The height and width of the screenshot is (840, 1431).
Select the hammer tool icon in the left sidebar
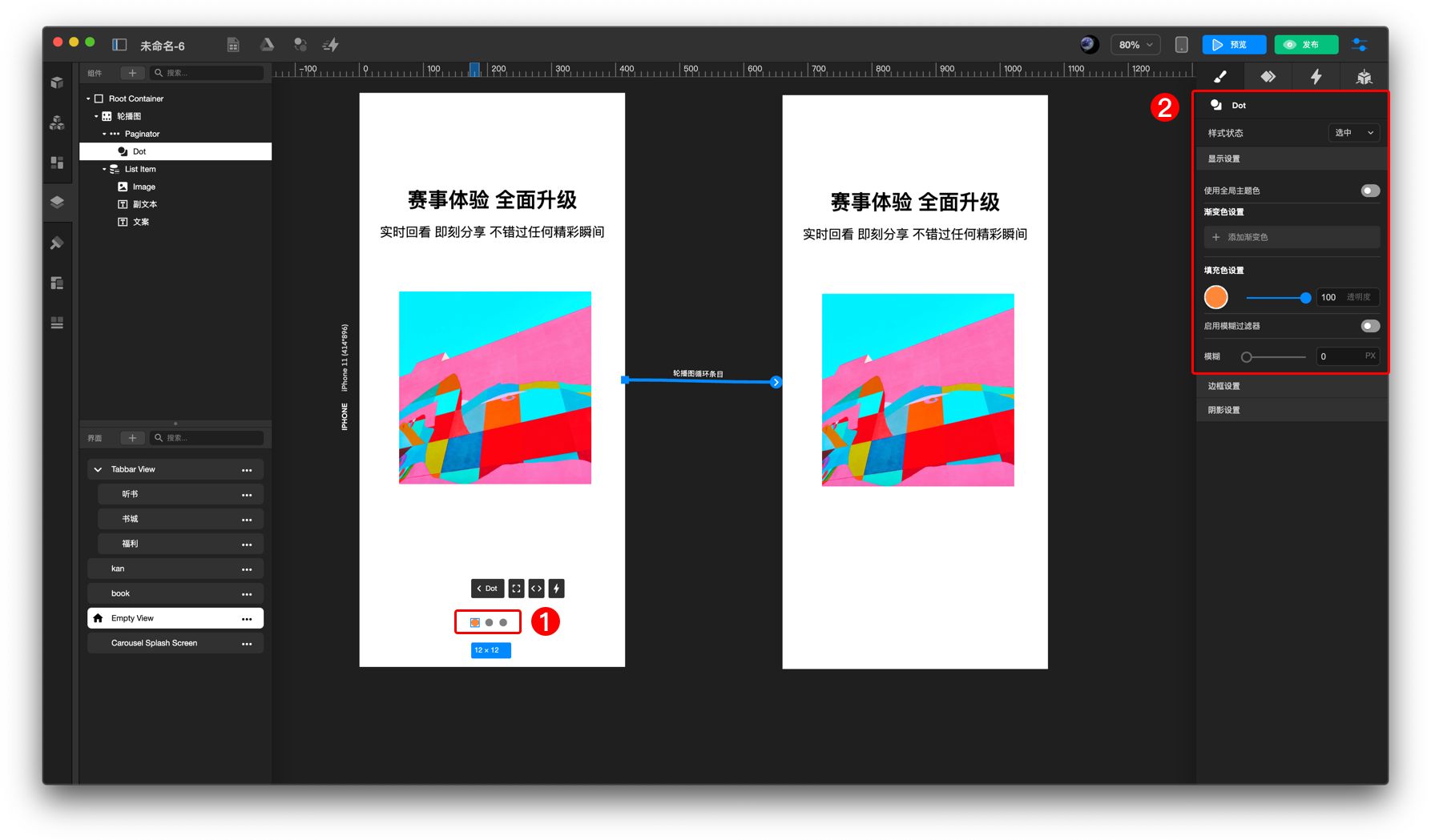tap(57, 243)
